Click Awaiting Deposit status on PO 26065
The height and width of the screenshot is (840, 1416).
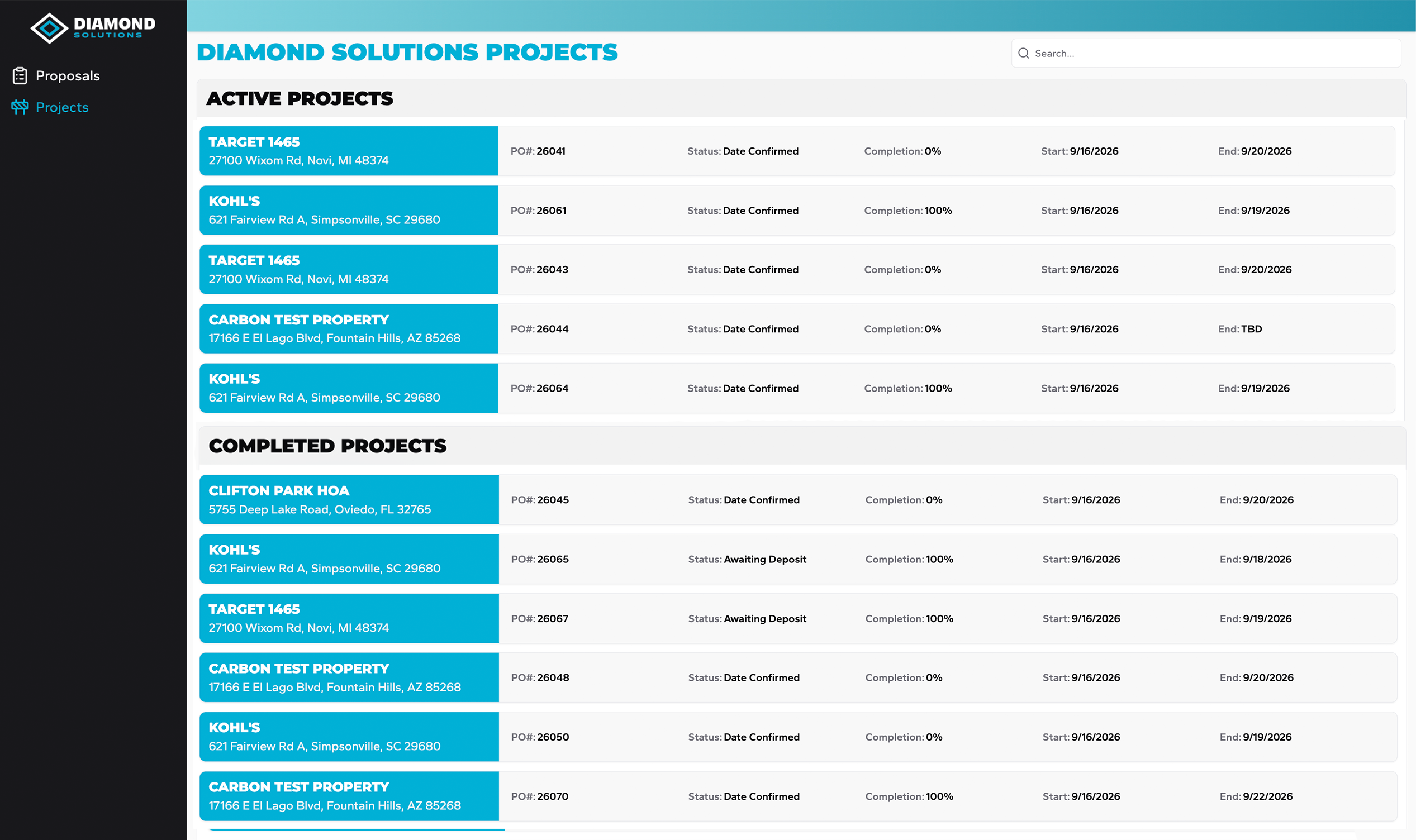(x=765, y=559)
